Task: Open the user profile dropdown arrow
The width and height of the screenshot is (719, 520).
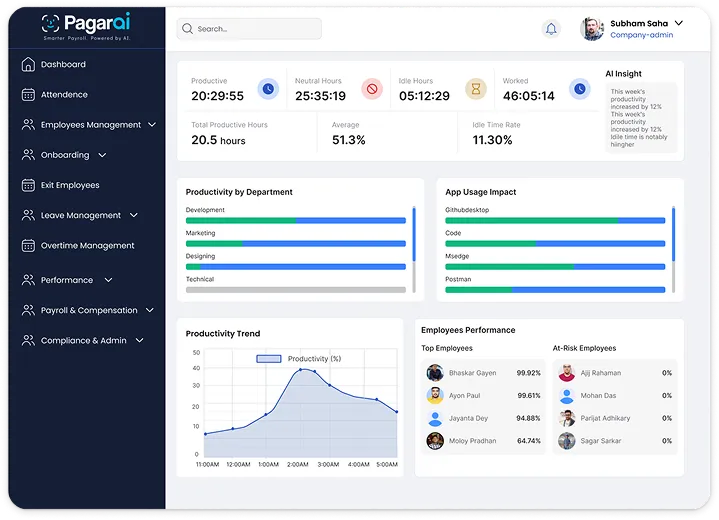Action: tap(678, 22)
